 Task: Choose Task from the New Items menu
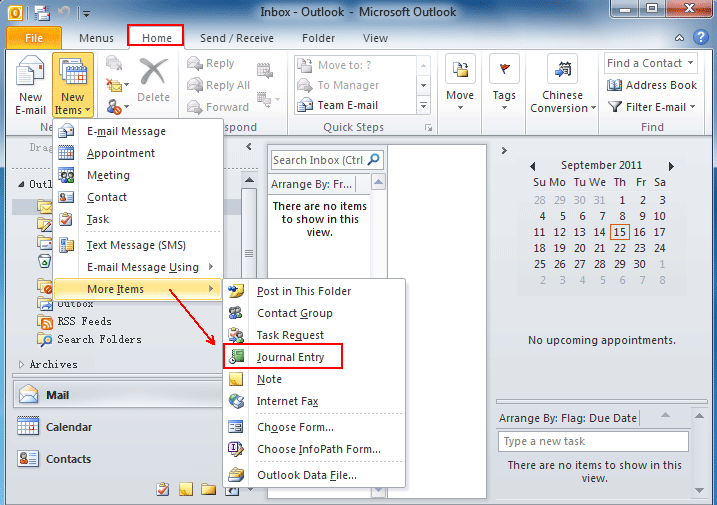tap(138, 219)
